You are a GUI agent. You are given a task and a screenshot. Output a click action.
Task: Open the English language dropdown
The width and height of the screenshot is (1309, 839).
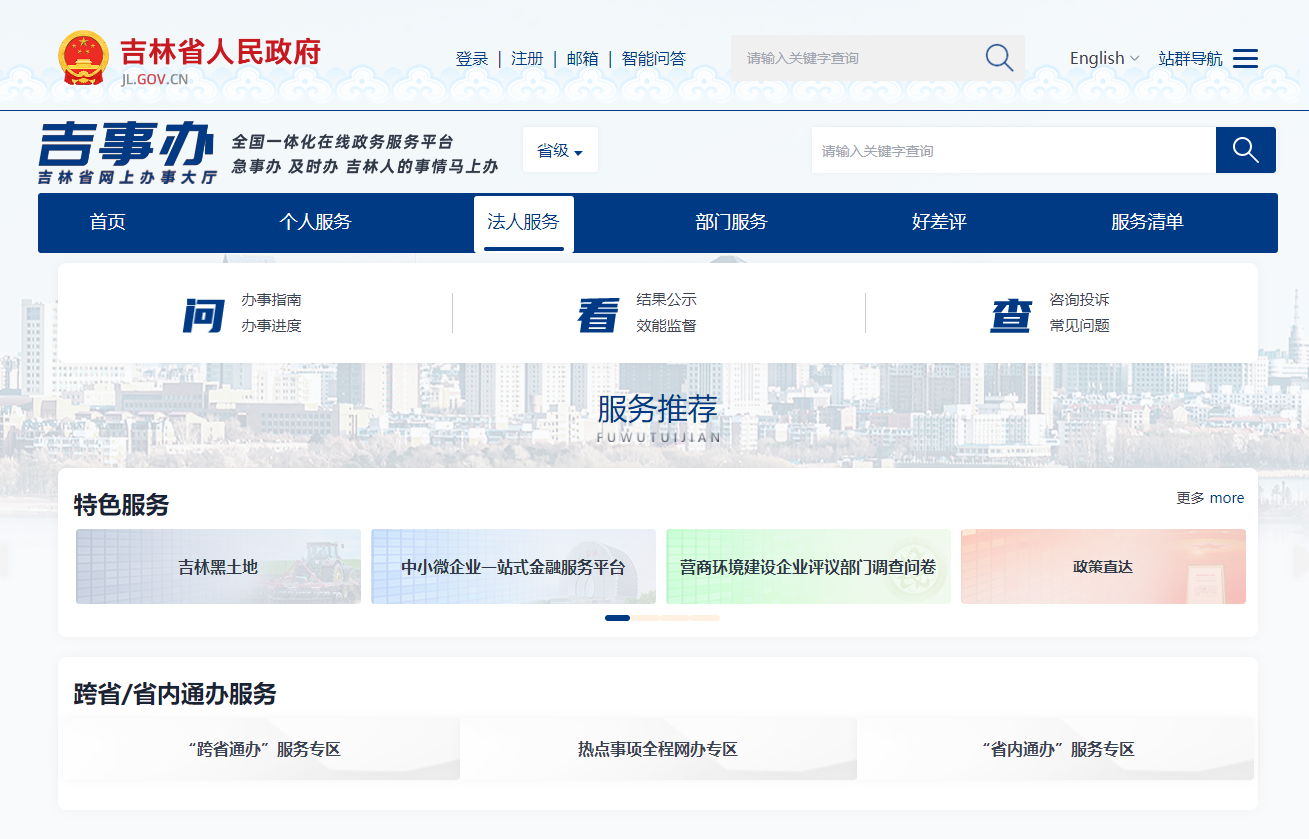click(x=1104, y=59)
